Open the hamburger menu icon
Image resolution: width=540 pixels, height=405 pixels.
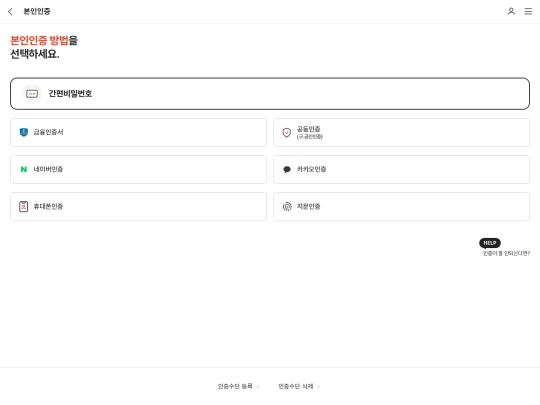[x=528, y=11]
